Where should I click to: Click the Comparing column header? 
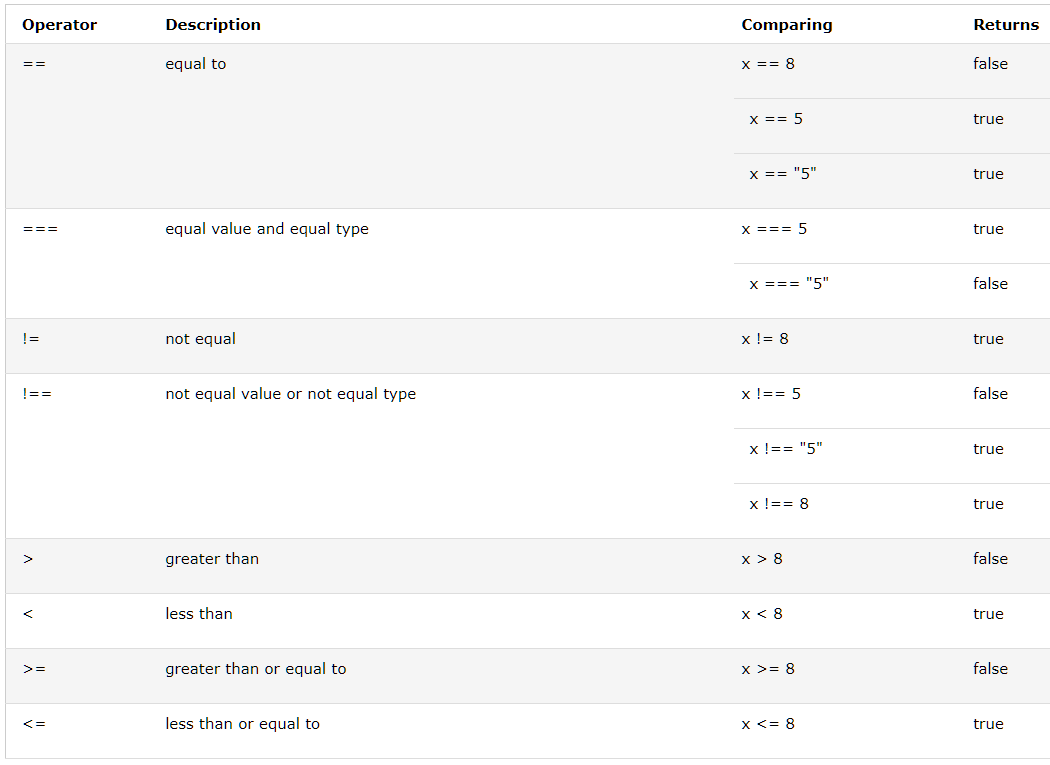(787, 25)
